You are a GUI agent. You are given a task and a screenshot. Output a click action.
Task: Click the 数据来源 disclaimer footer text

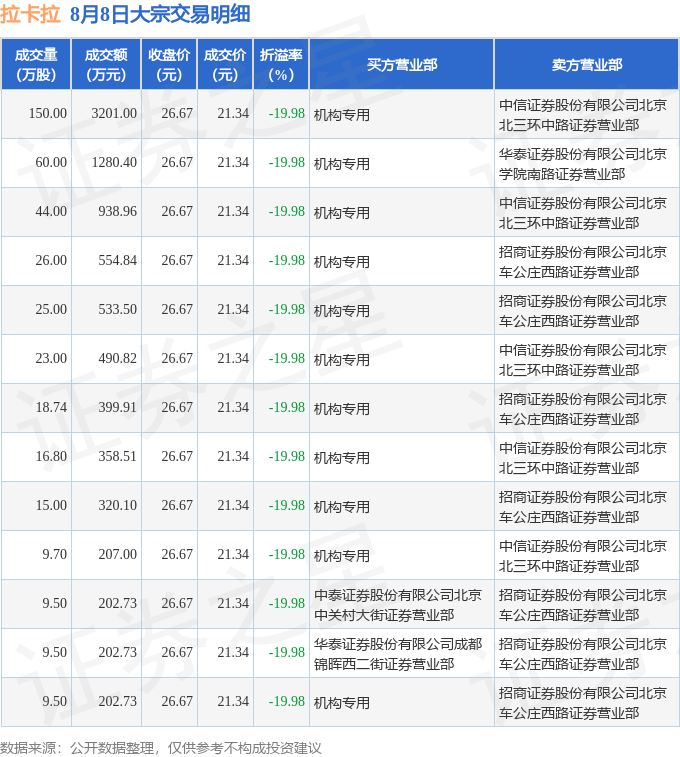(161, 748)
